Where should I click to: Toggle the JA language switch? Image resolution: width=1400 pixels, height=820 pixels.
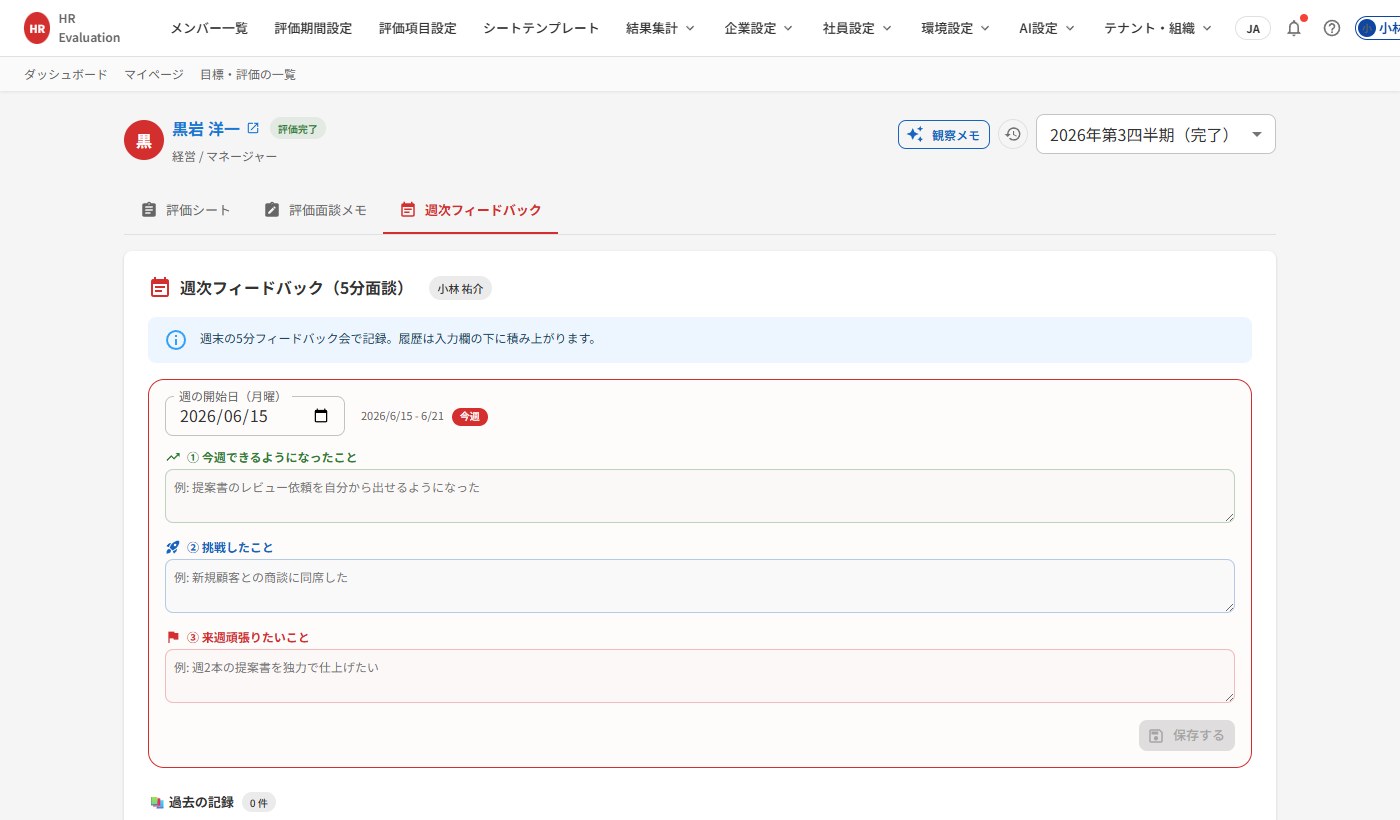(x=1253, y=28)
